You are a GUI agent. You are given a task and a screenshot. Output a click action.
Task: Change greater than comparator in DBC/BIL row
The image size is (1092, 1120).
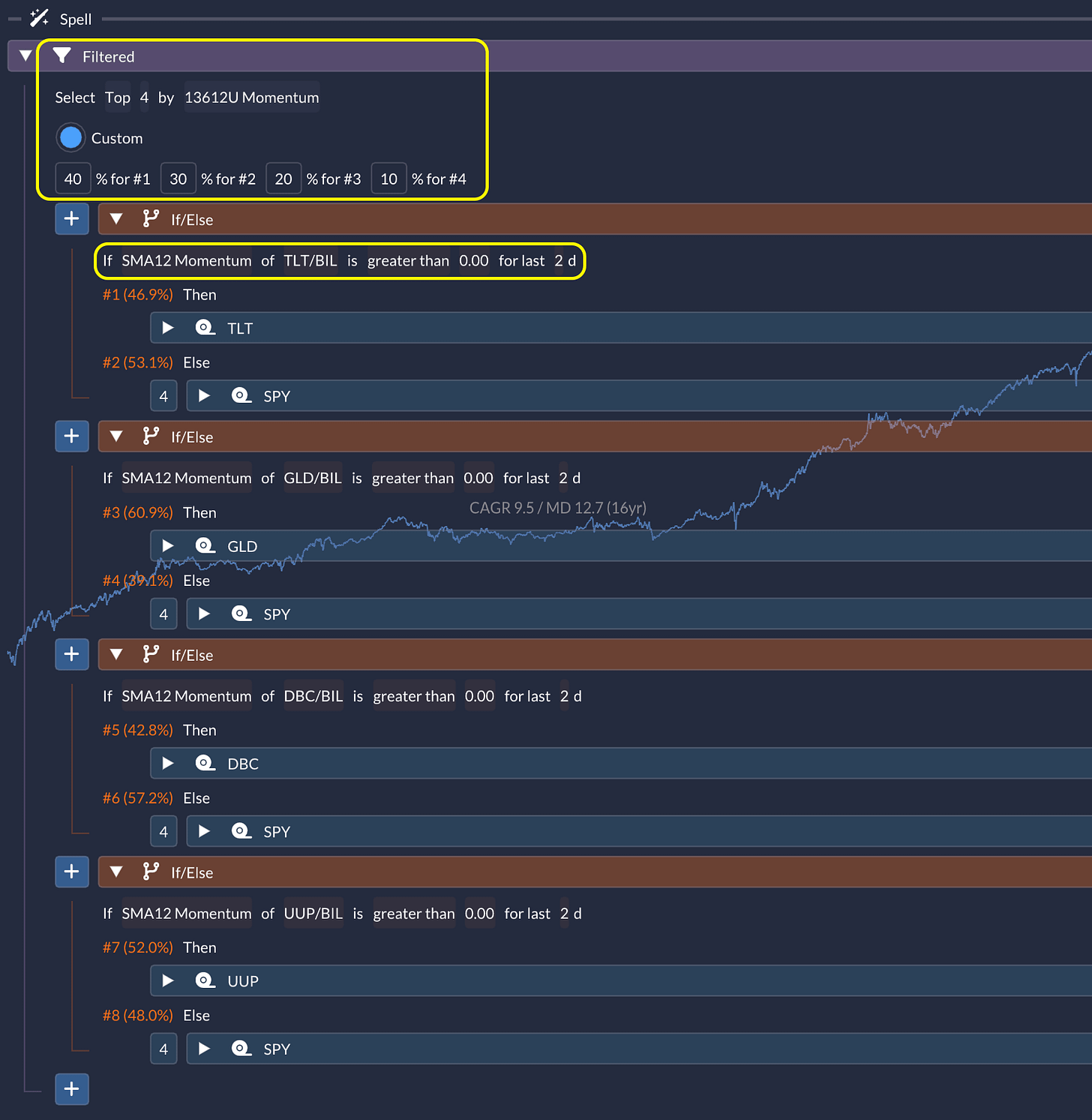click(414, 696)
